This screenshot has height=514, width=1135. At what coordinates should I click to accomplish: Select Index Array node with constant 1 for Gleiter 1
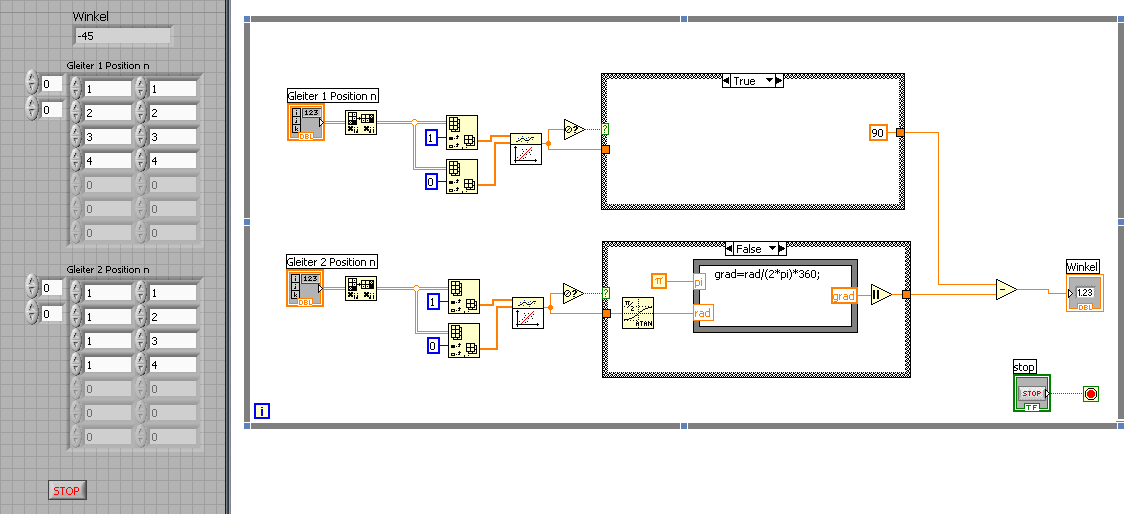(x=462, y=132)
